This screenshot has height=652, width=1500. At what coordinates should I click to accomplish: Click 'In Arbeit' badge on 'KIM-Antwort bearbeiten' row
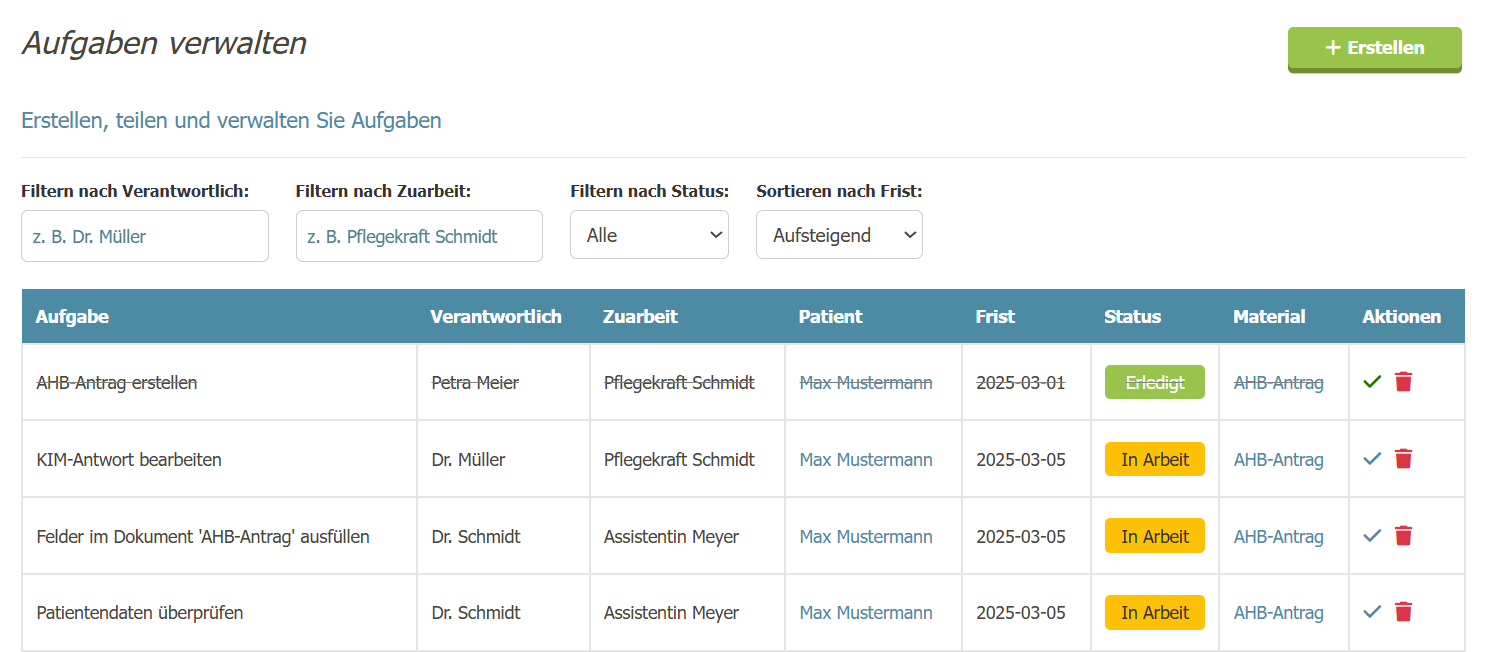click(x=1154, y=458)
